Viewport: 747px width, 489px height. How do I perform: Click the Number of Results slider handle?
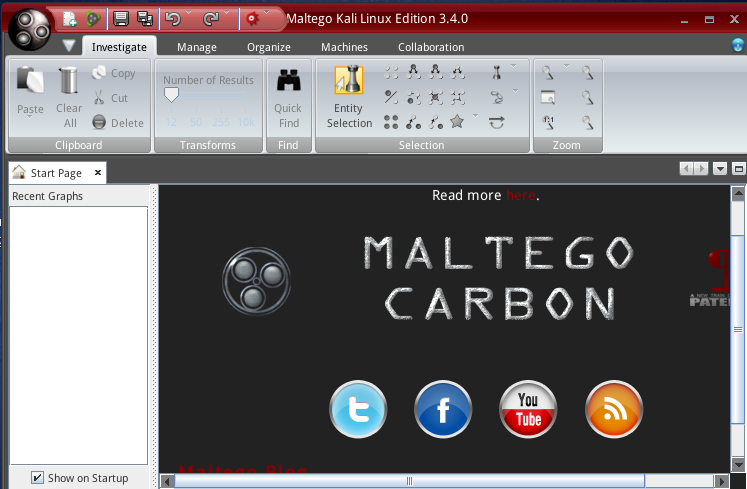171,95
